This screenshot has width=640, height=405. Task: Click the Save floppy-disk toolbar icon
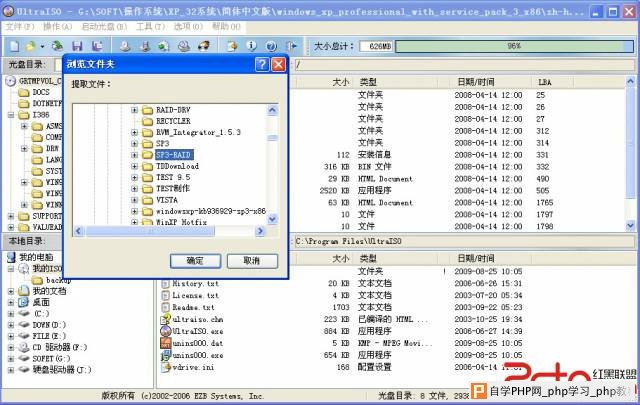[x=77, y=46]
